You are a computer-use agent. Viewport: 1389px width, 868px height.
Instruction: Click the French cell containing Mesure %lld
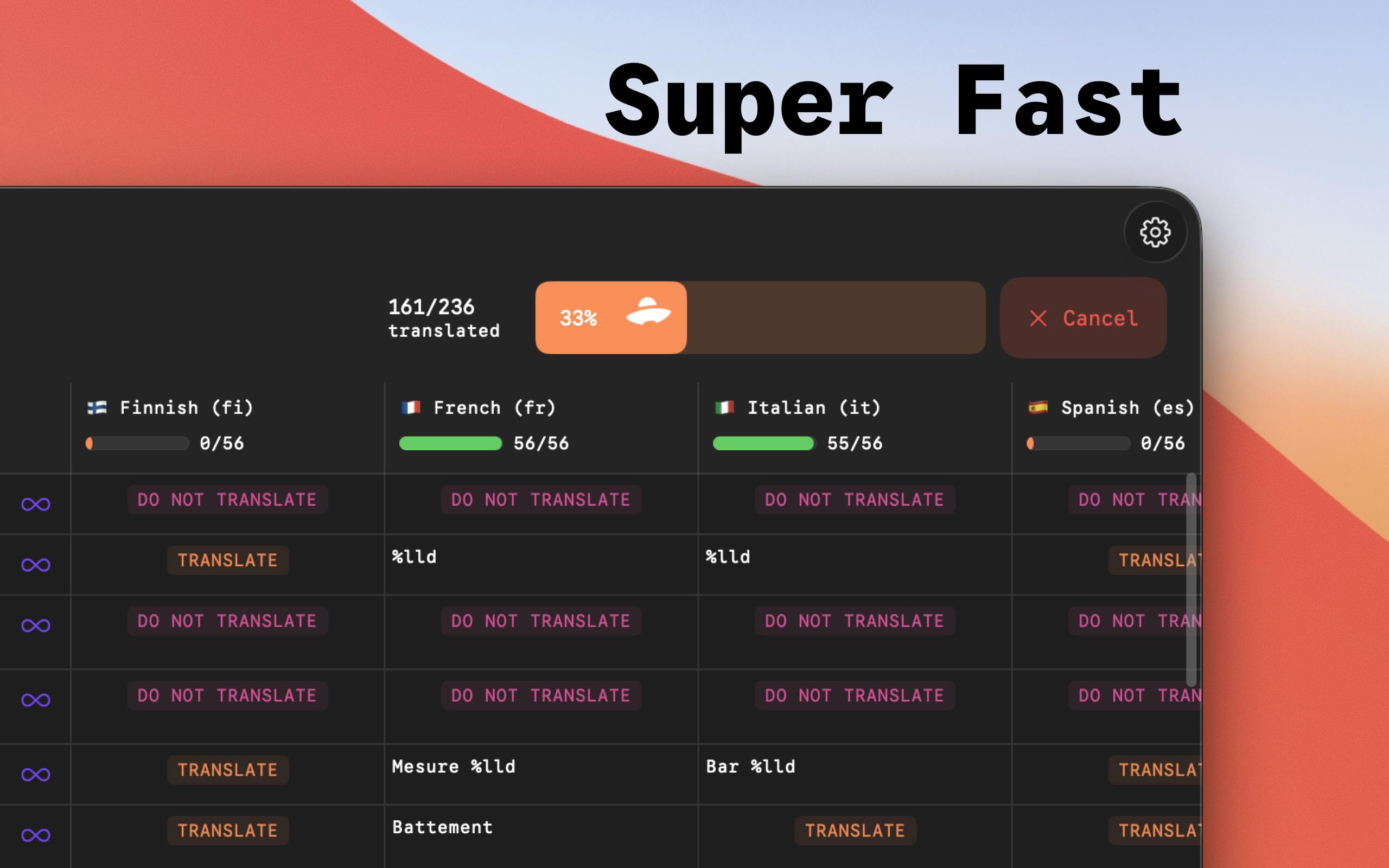541,775
